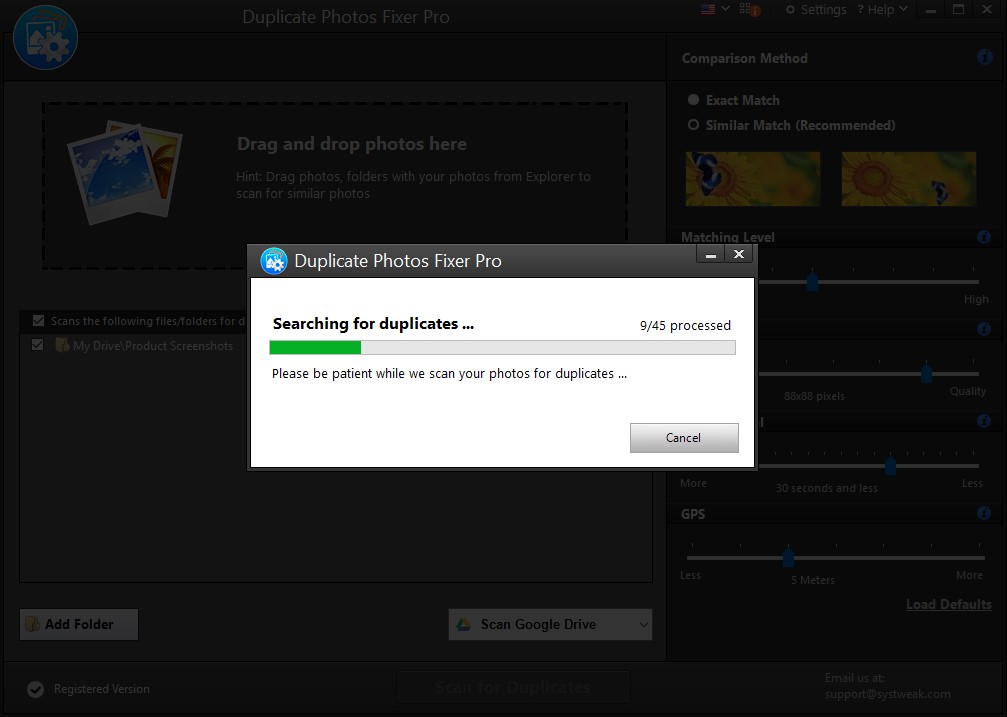
Task: Open the US flag language dropdown
Action: (713, 9)
